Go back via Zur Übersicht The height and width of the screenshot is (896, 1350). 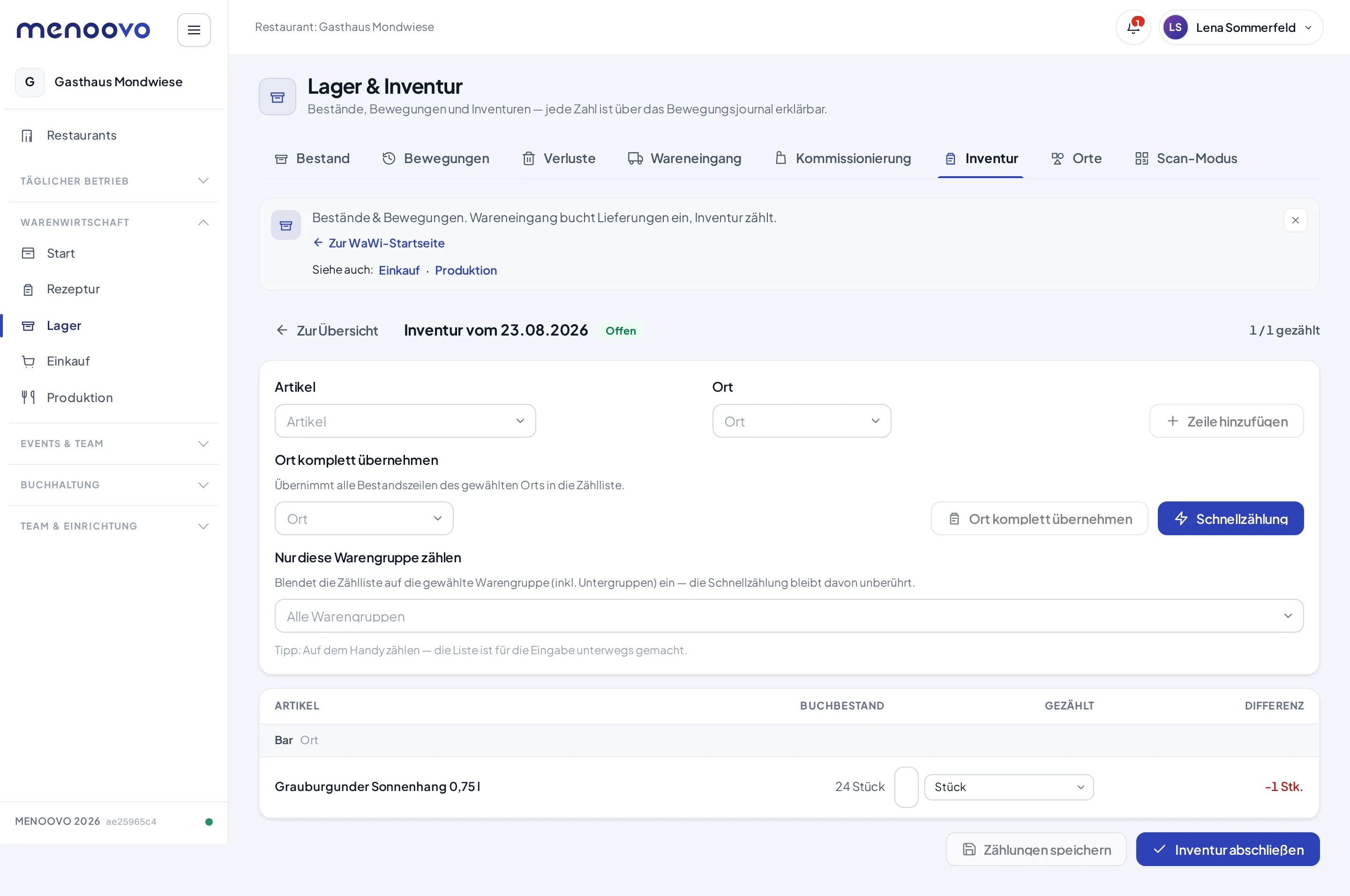click(327, 330)
